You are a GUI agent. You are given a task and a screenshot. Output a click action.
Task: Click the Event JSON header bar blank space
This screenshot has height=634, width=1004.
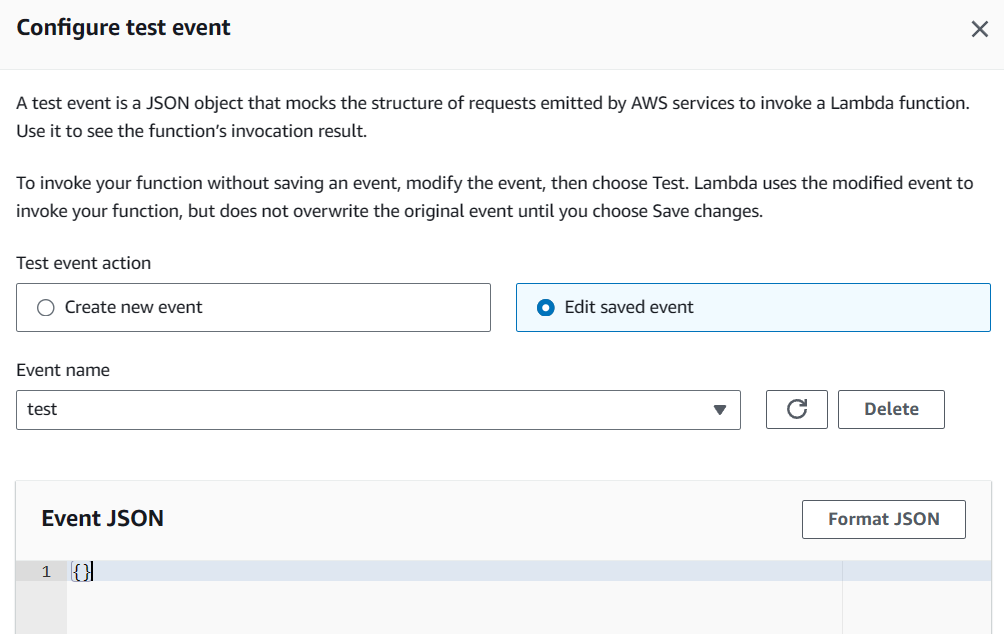480,519
